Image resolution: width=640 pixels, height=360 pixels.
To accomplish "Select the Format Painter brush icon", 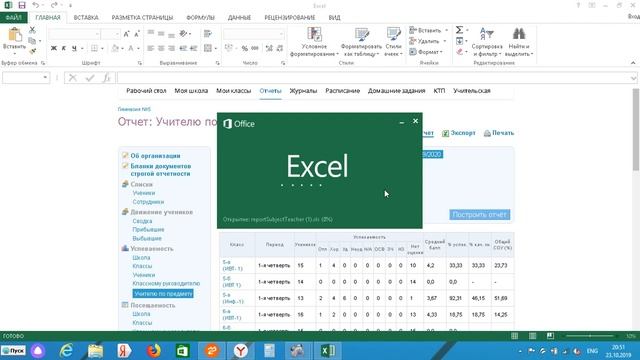I will click(32, 51).
